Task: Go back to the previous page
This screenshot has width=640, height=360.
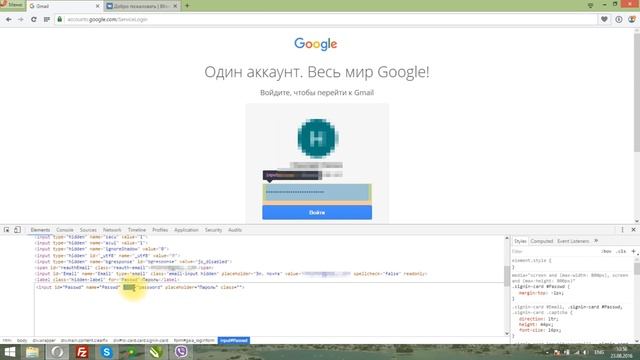Action: [x=9, y=19]
